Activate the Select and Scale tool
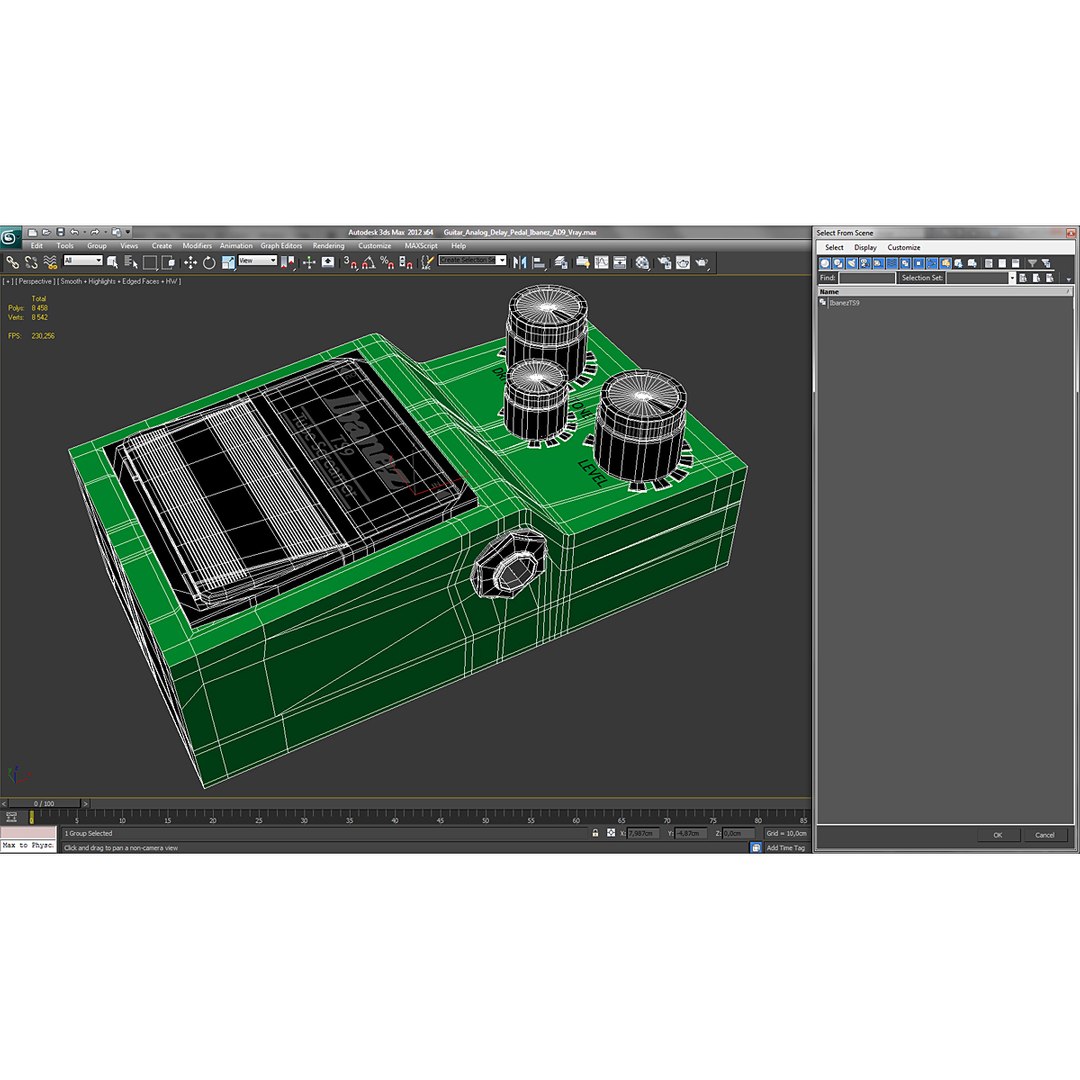1080x1080 pixels. tap(228, 262)
